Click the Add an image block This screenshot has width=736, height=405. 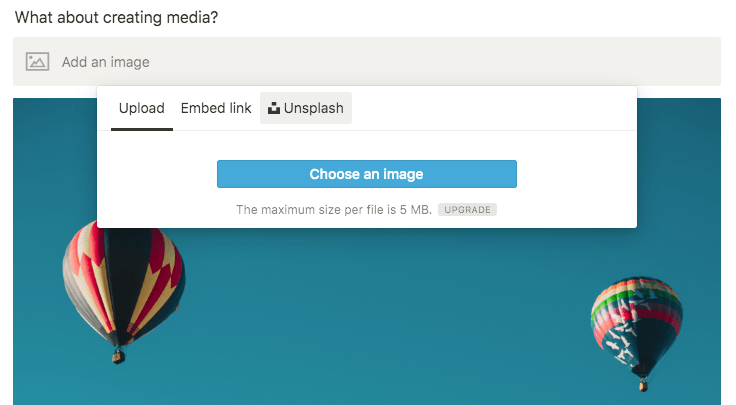[367, 61]
